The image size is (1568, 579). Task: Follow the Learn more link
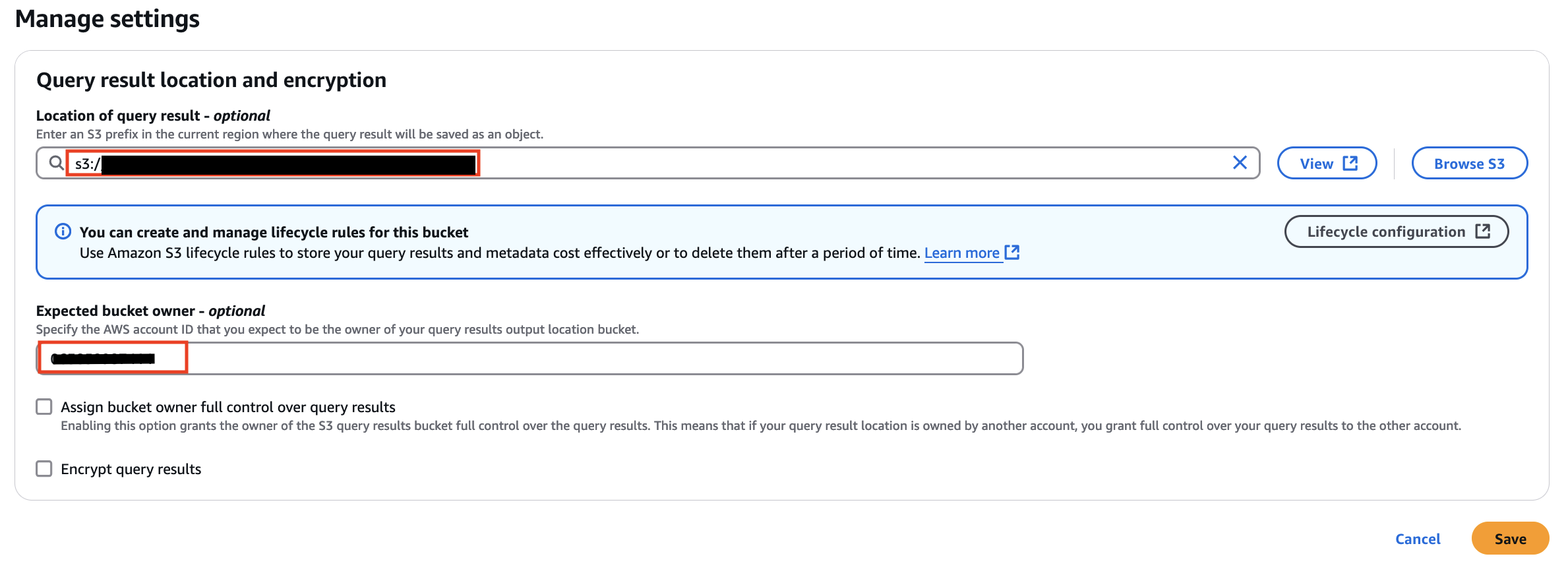(x=962, y=253)
